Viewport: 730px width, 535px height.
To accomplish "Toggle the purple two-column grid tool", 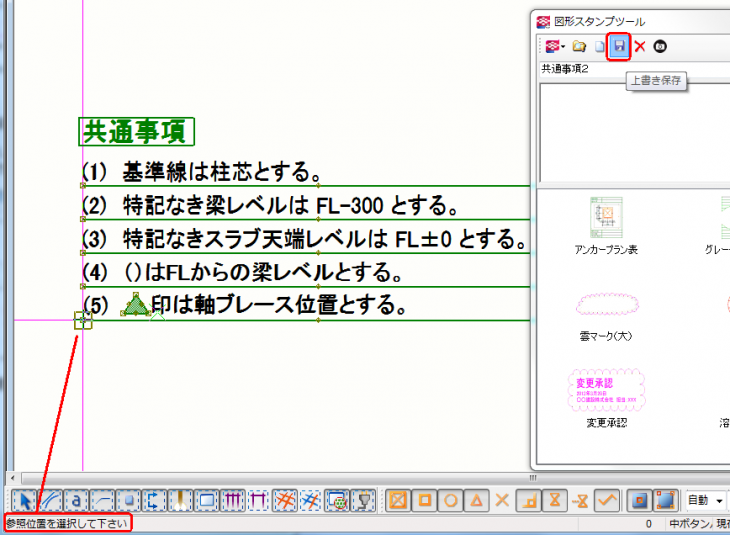I will pos(258,501).
